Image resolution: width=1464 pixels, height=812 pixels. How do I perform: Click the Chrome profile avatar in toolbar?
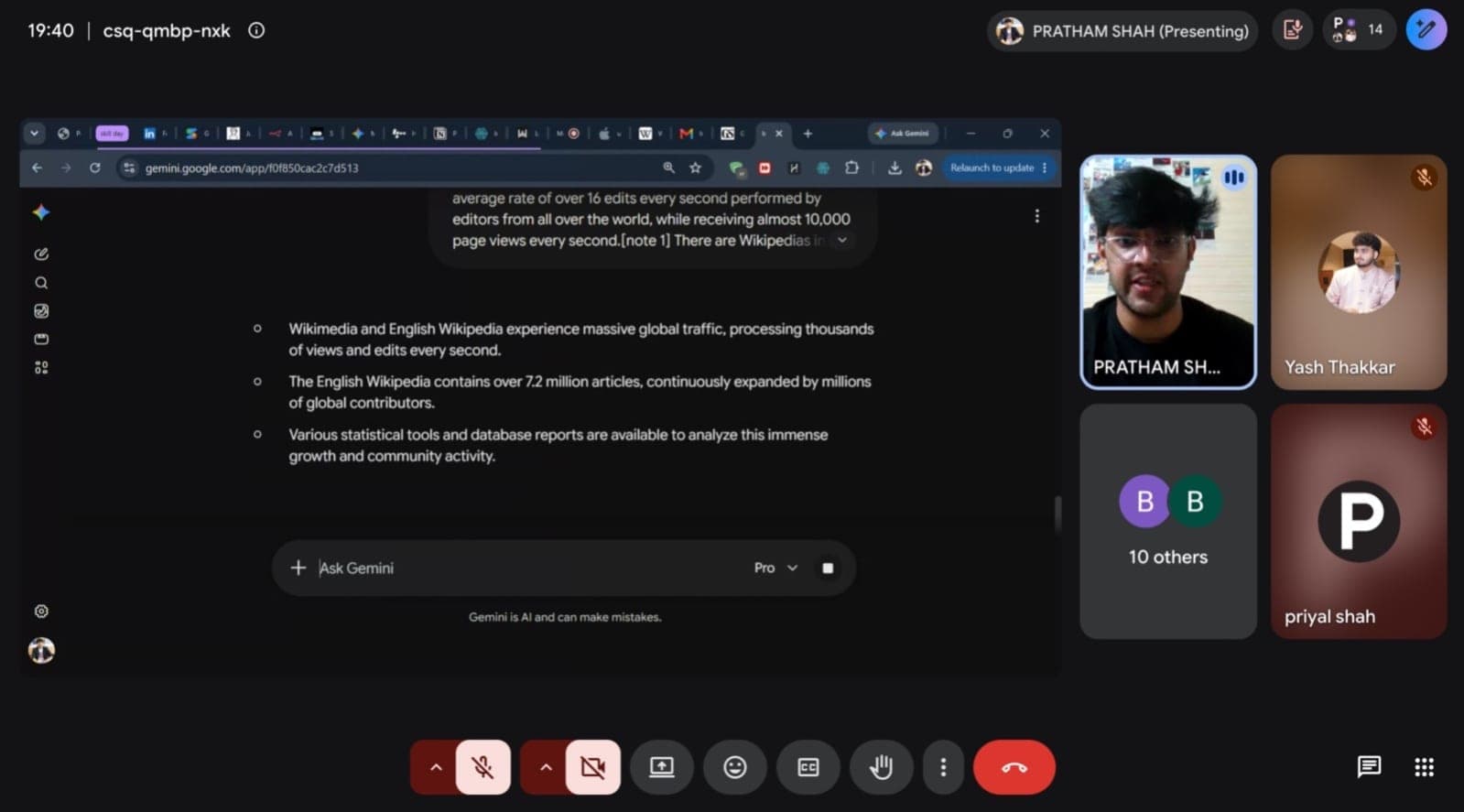coord(924,168)
